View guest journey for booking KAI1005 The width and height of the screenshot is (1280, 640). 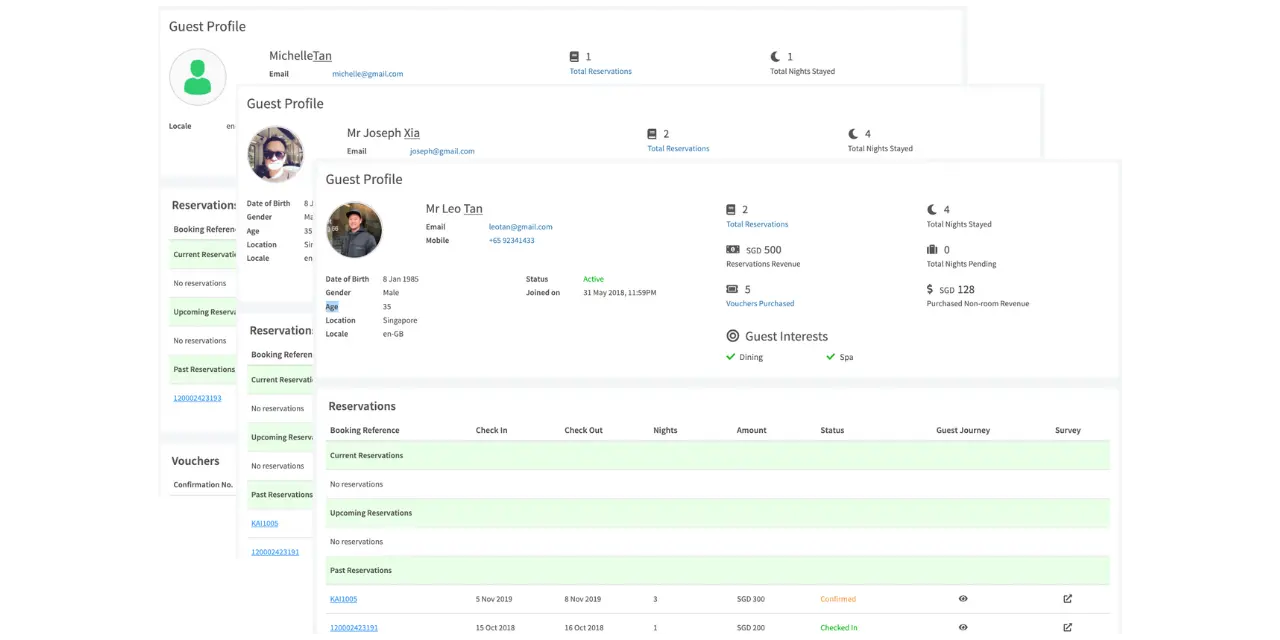[963, 599]
